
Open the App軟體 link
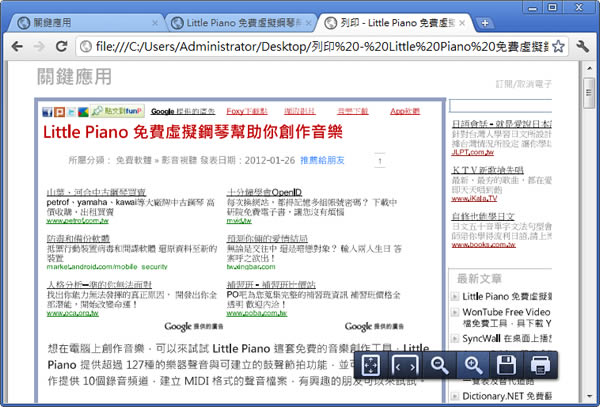405,111
